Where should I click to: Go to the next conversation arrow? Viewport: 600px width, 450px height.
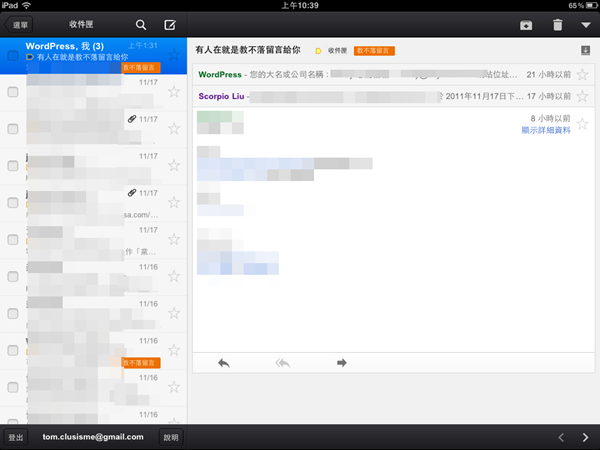coord(585,437)
